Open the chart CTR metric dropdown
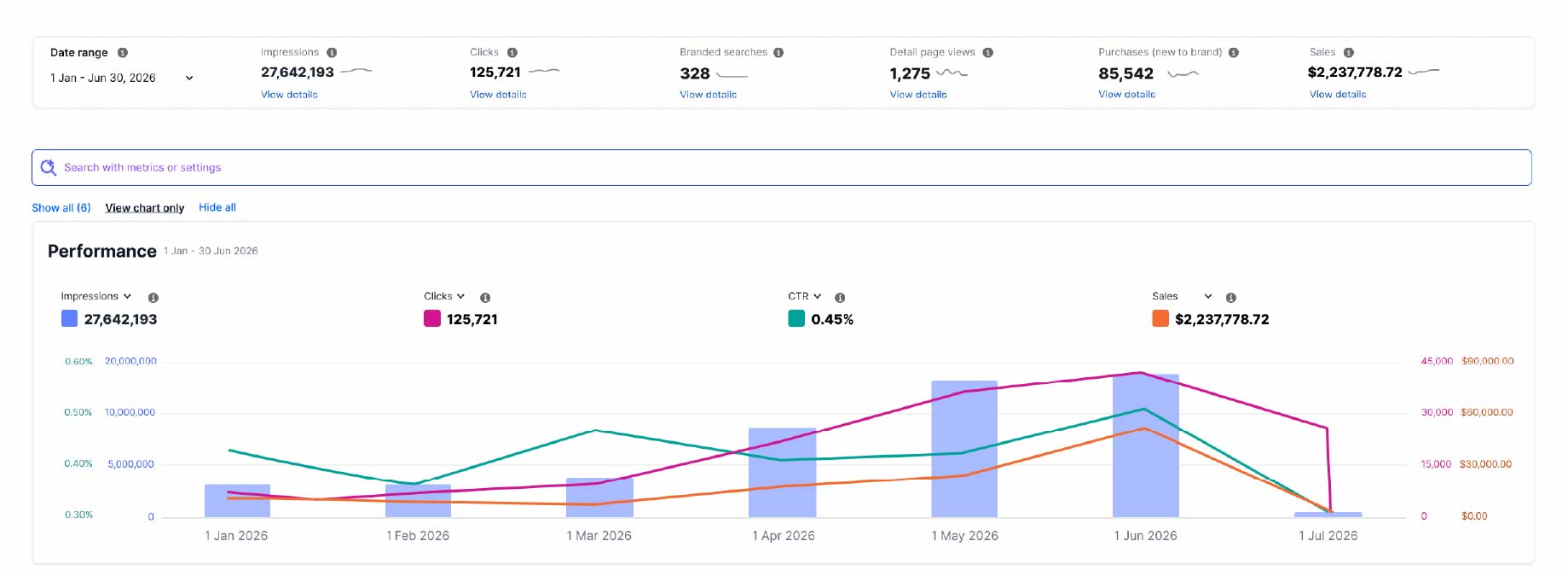The image size is (1568, 576). tap(805, 296)
